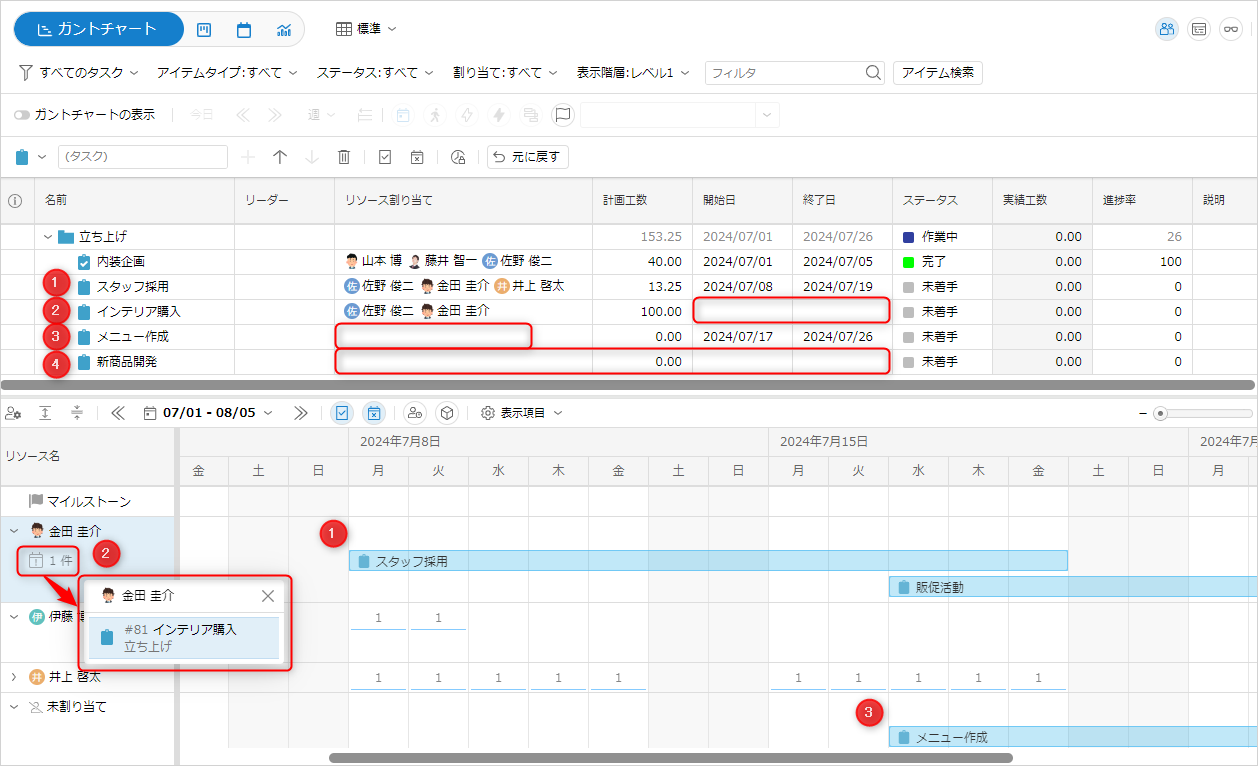Click the trash delete icon
This screenshot has width=1258, height=766.
click(344, 157)
